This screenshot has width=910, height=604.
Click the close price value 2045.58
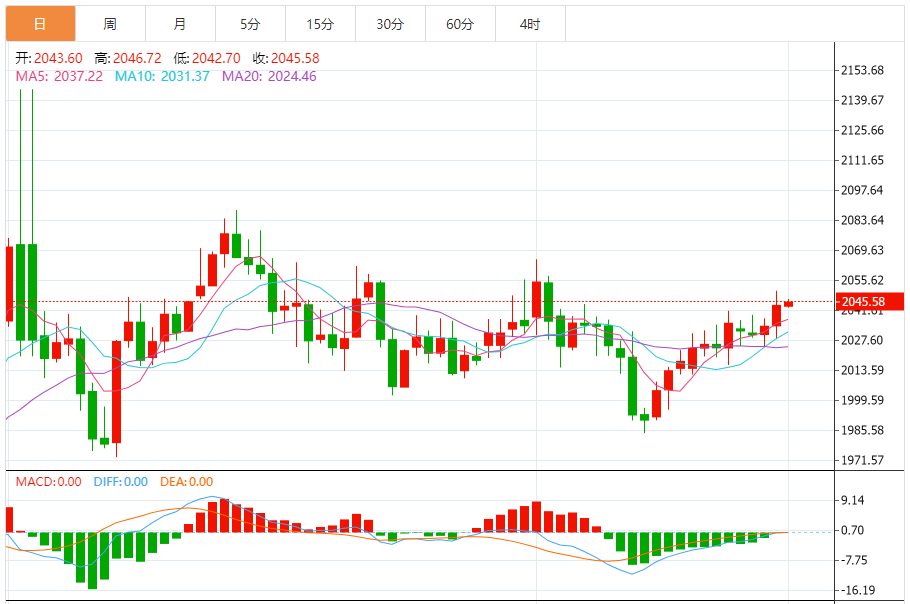coord(295,59)
